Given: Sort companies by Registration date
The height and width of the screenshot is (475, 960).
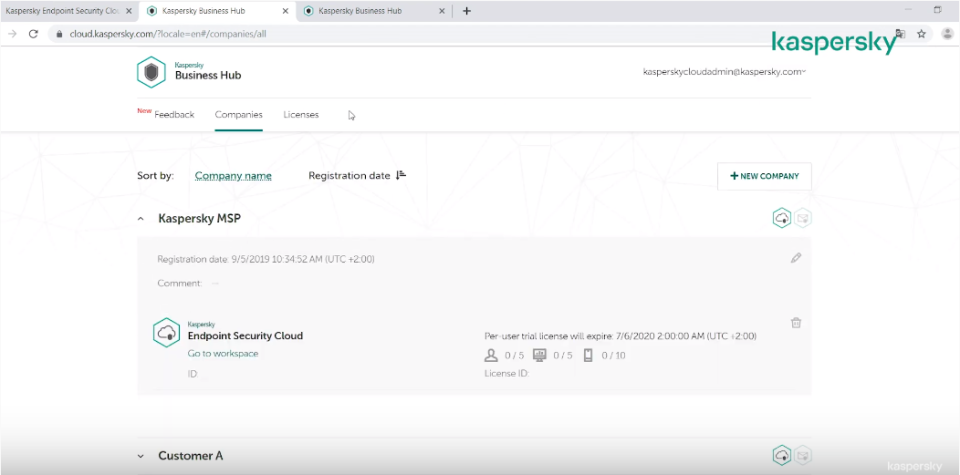Looking at the screenshot, I should pyautogui.click(x=349, y=176).
